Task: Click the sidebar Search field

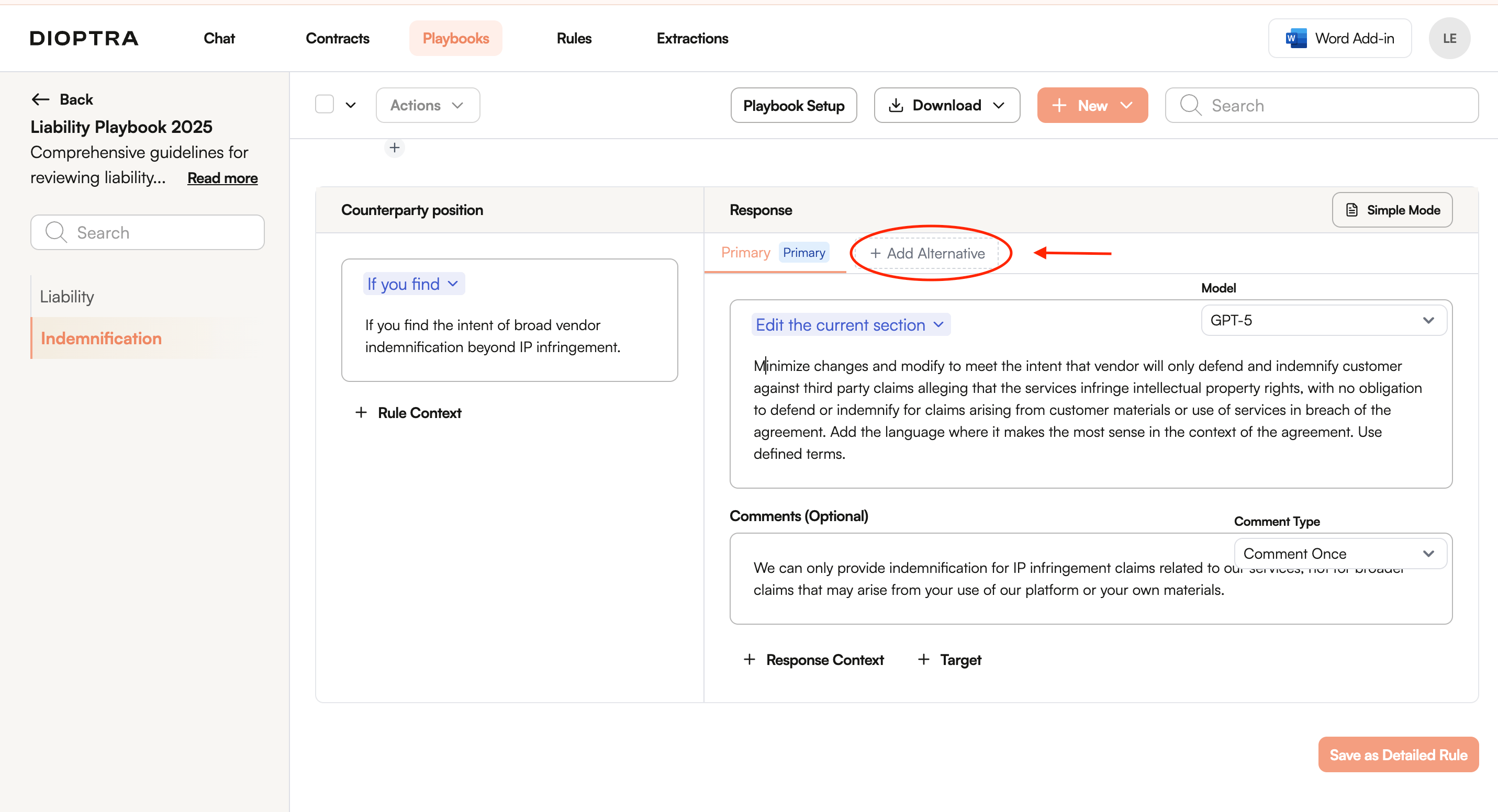Action: point(148,232)
